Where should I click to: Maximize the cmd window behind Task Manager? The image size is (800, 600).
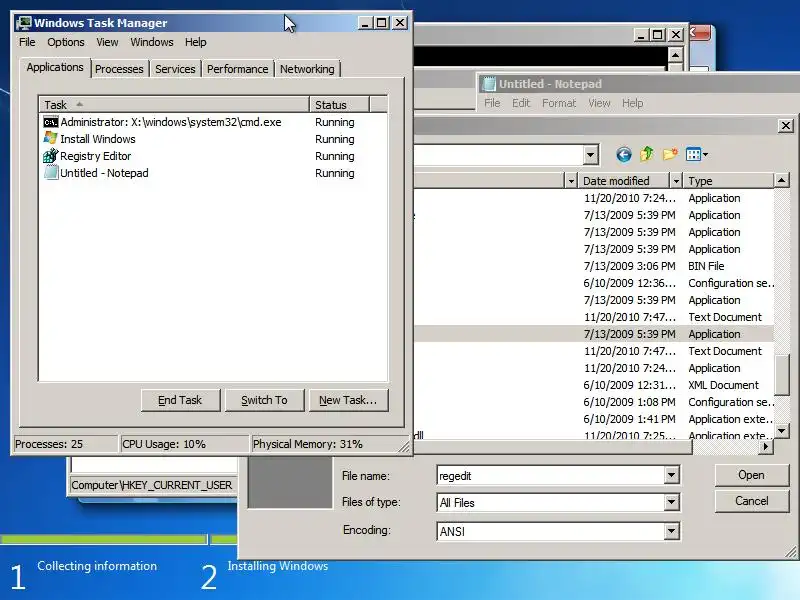(x=657, y=35)
